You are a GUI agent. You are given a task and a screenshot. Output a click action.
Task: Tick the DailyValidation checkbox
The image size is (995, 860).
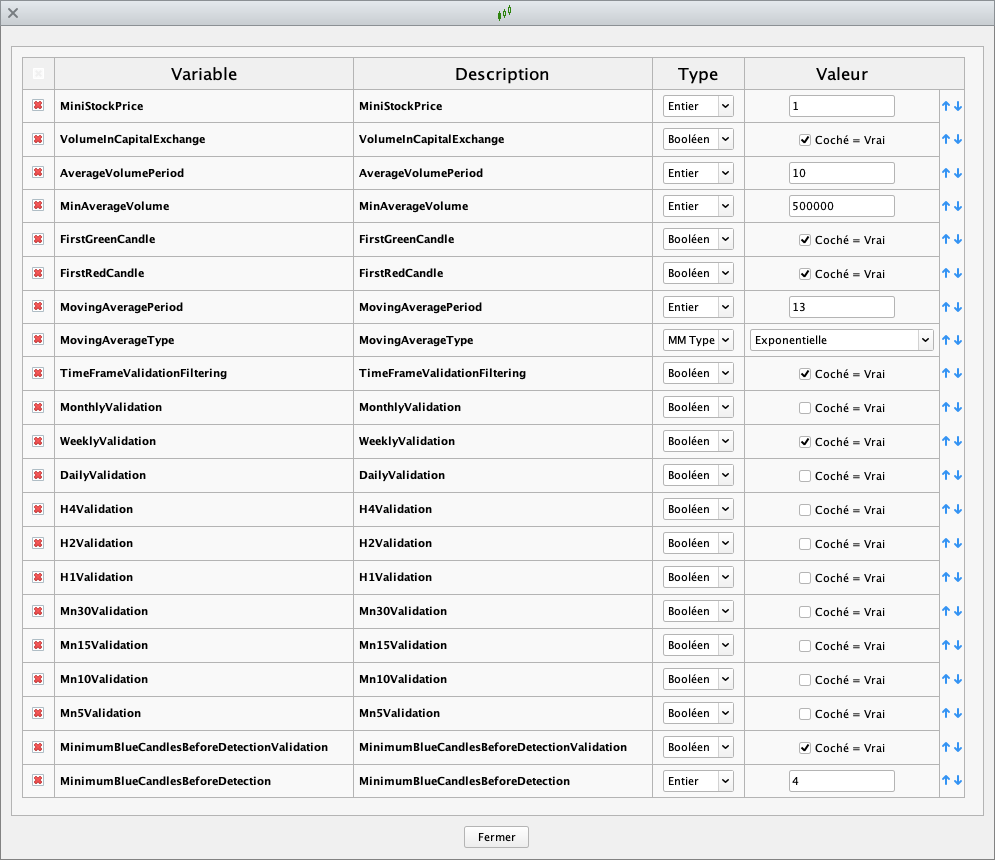[x=805, y=475]
